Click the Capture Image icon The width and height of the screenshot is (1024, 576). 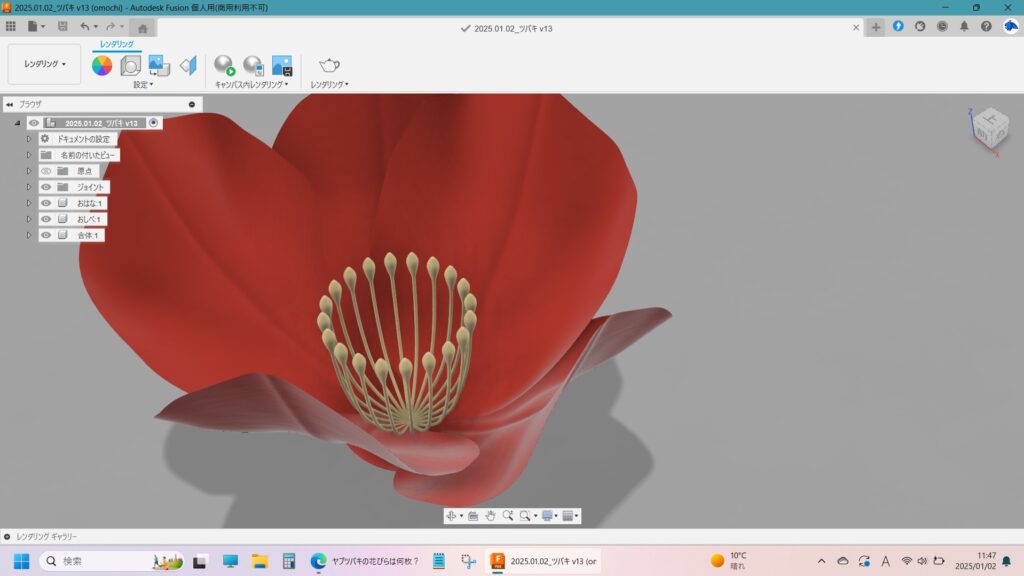tap(282, 66)
